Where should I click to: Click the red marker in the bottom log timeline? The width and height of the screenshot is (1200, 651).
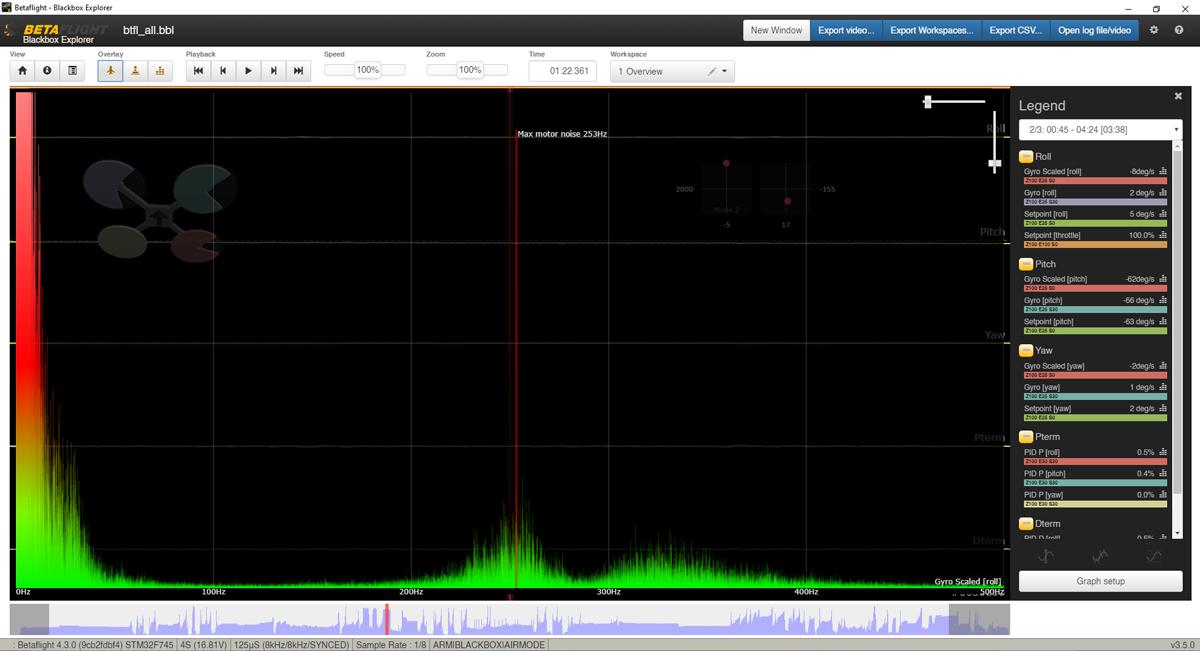click(x=387, y=619)
